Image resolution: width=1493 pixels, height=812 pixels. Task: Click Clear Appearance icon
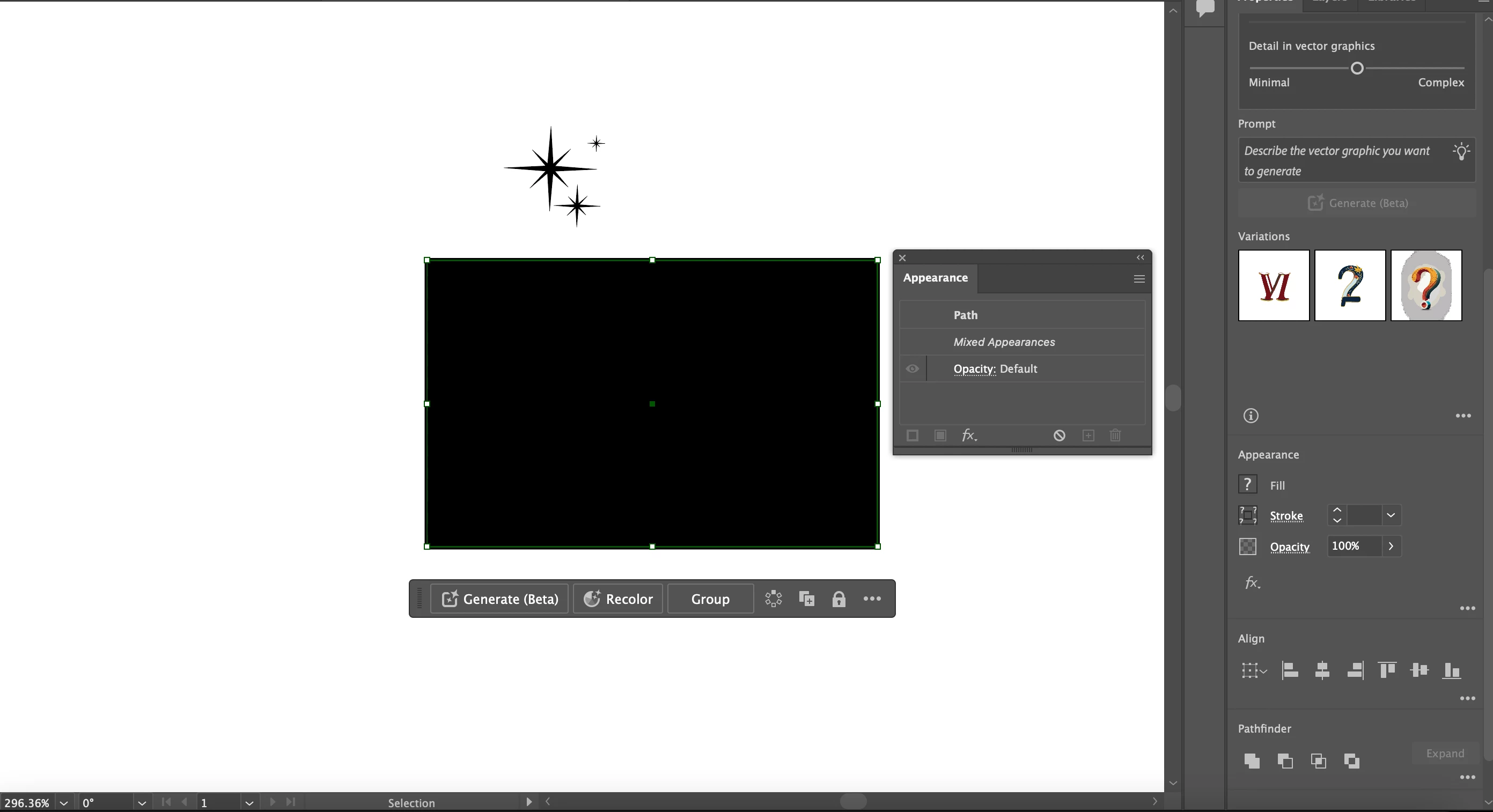pos(1059,435)
